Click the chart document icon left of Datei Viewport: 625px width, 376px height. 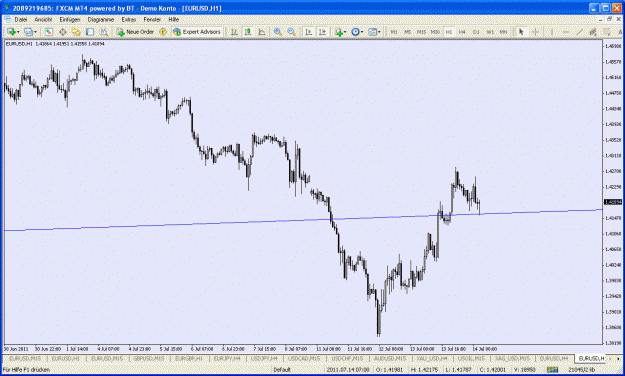[x=8, y=19]
